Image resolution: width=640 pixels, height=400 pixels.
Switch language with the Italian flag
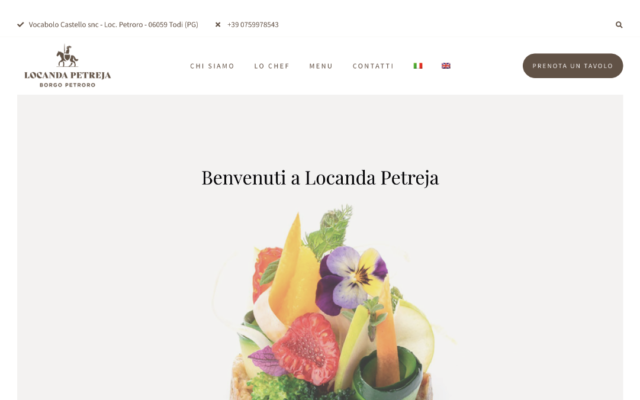(x=418, y=66)
